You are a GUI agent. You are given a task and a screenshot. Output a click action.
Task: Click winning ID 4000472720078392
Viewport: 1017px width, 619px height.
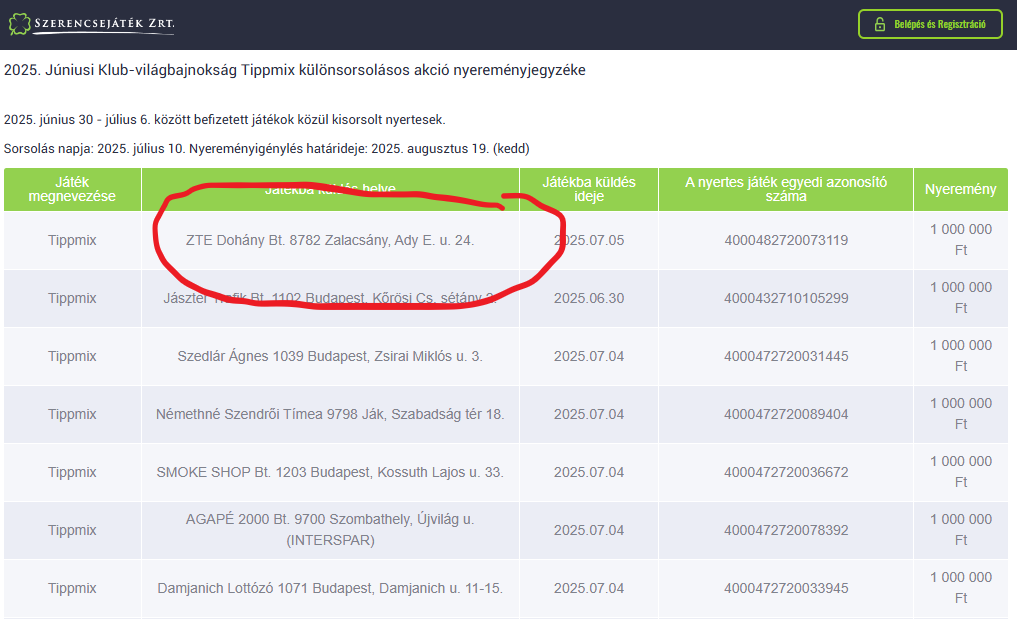pyautogui.click(x=786, y=530)
